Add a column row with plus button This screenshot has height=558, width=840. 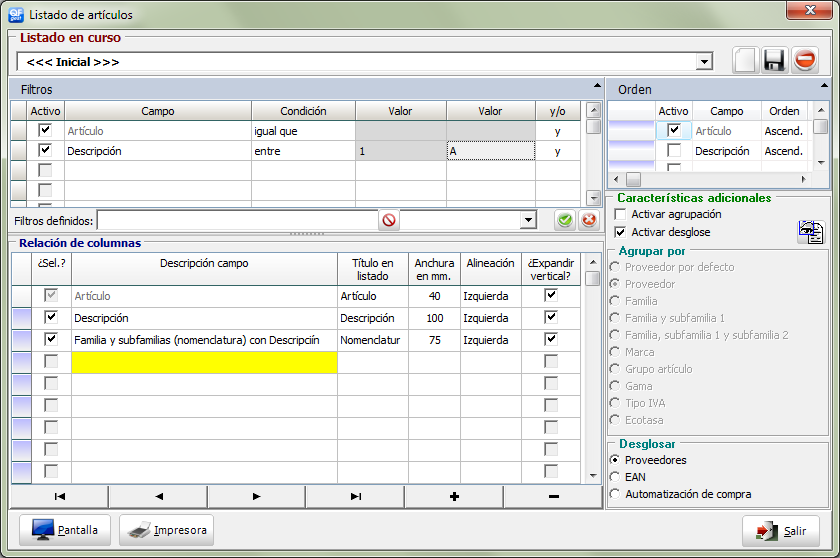click(x=454, y=496)
